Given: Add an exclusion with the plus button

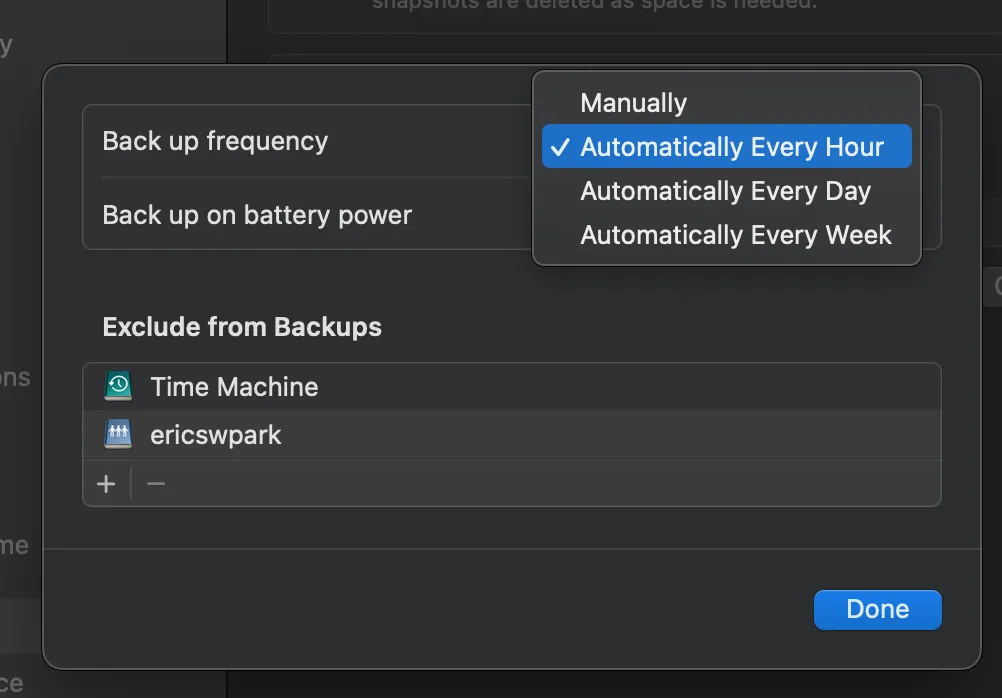Looking at the screenshot, I should click(106, 485).
